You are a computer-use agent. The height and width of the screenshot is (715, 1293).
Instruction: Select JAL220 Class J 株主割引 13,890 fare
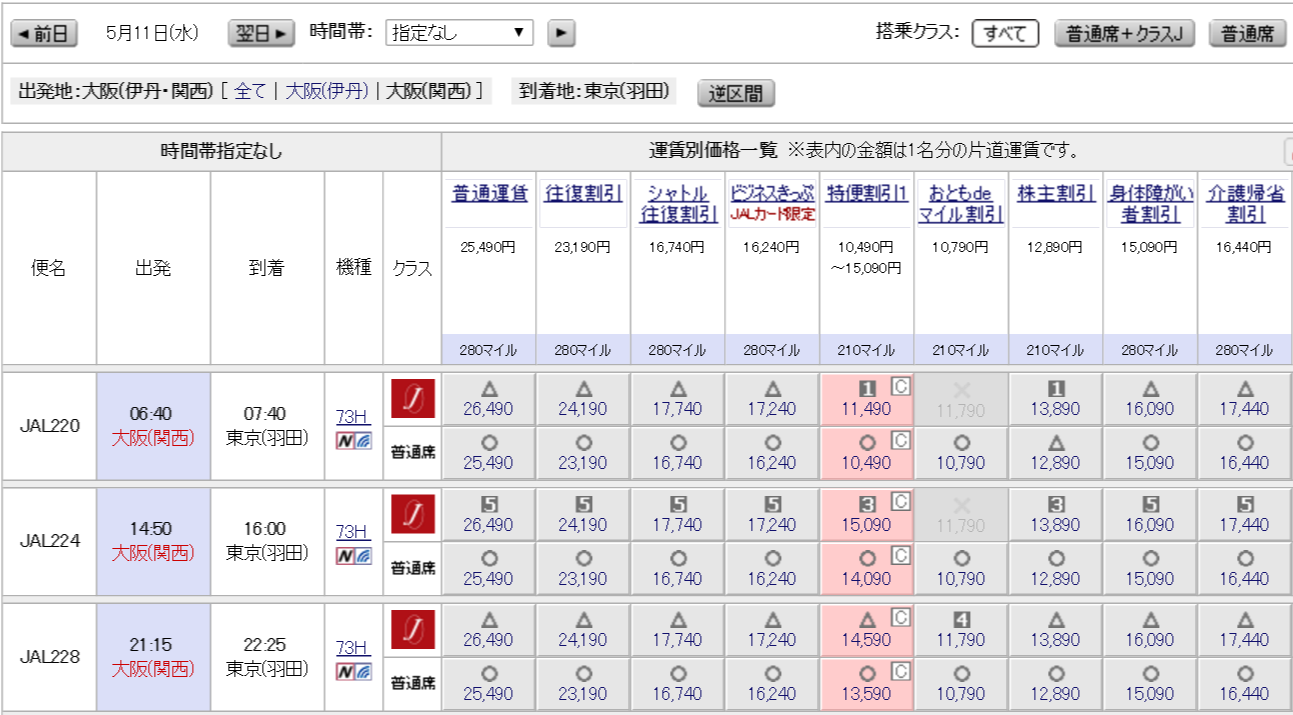[1056, 398]
